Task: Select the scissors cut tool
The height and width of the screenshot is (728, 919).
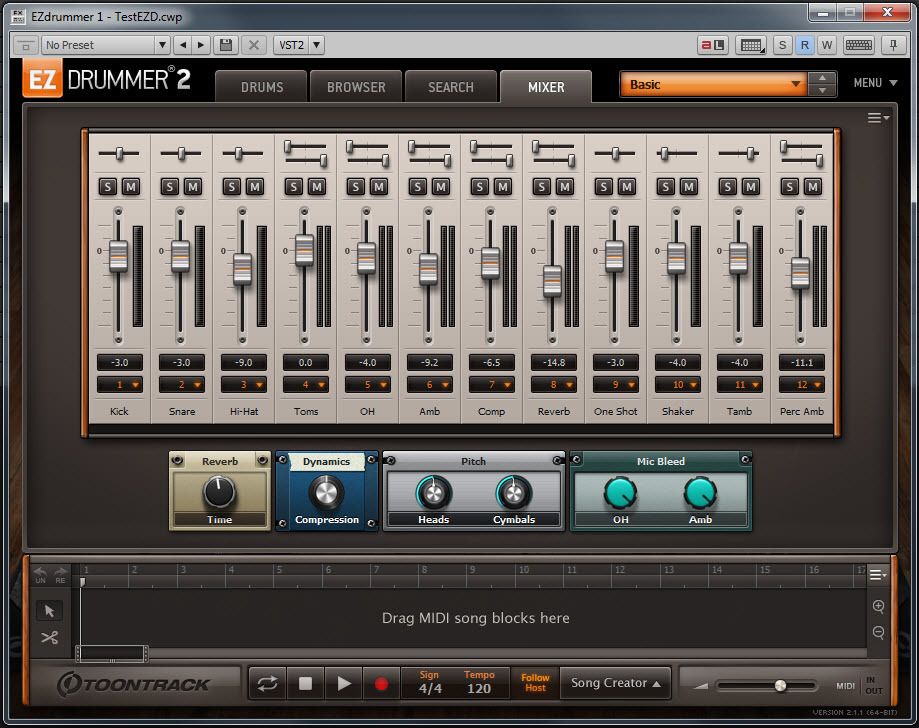Action: point(49,638)
